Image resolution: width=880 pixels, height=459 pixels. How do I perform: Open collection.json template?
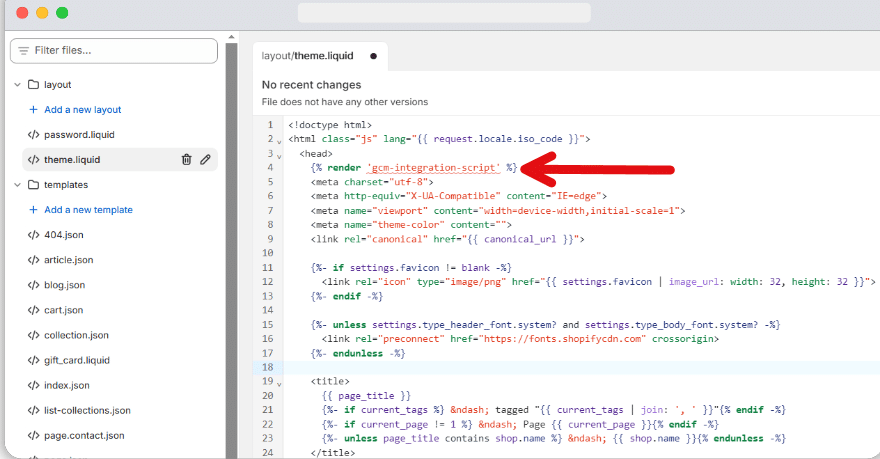[x=76, y=335]
